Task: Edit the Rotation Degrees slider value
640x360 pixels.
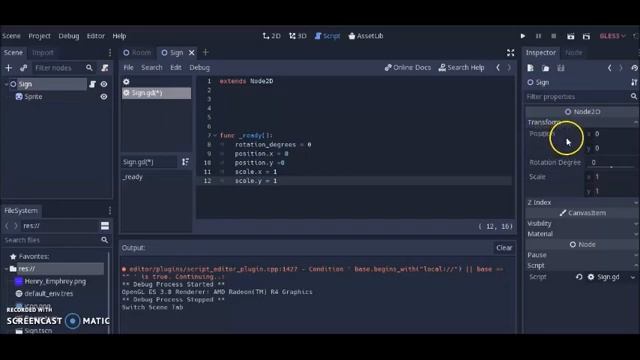Action: (x=611, y=162)
